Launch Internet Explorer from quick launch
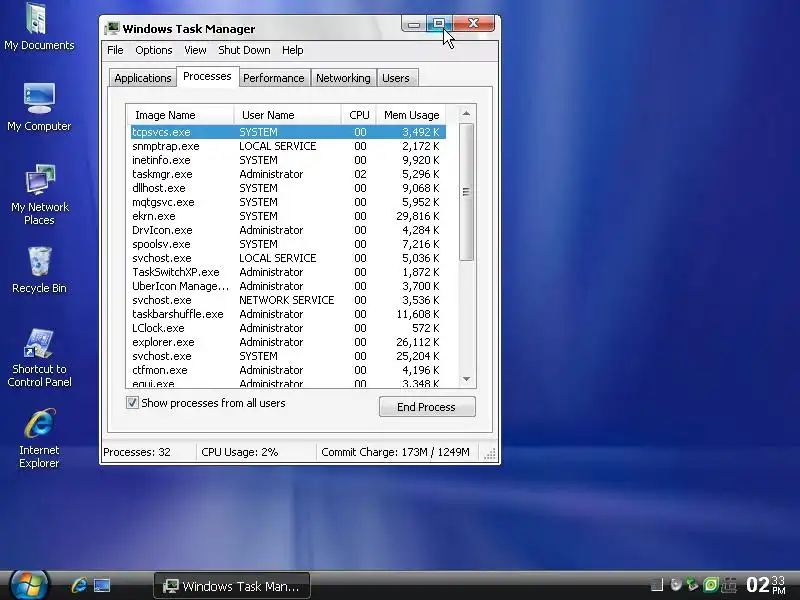Screen dimensions: 800x600 [x=79, y=585]
